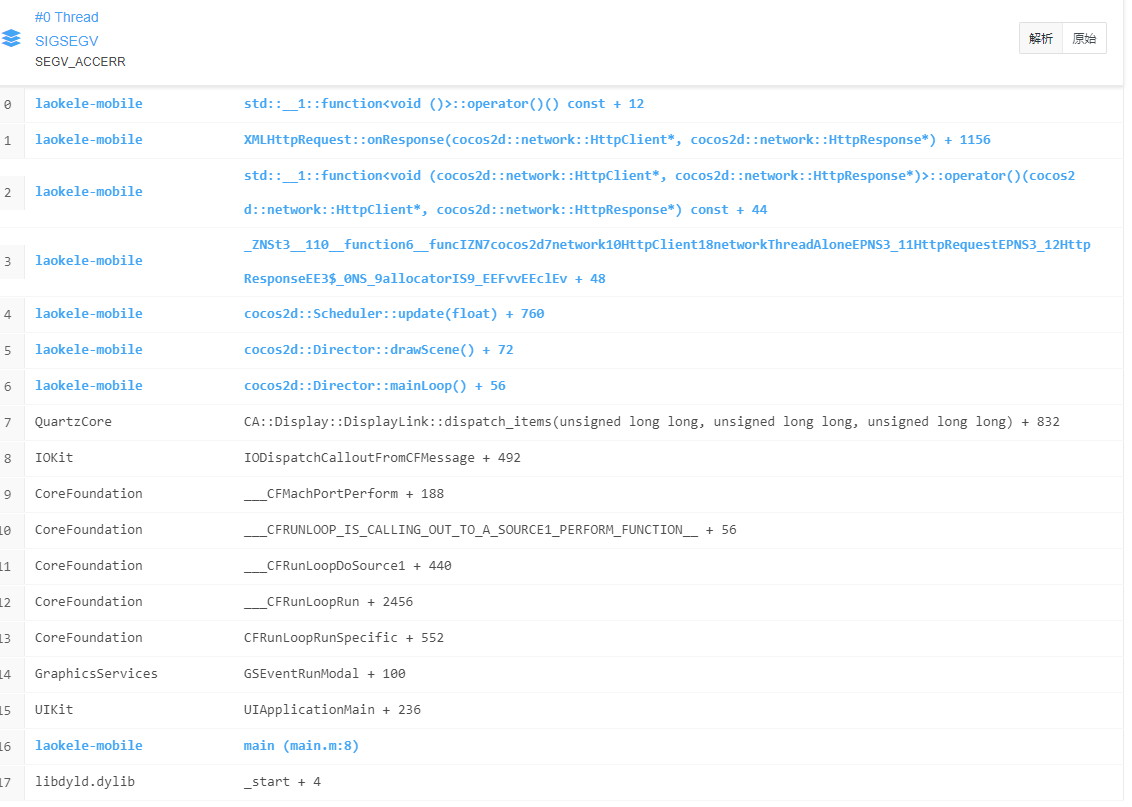Open cocos2d::Director::drawScene() + 72 frame

pyautogui.click(x=378, y=350)
